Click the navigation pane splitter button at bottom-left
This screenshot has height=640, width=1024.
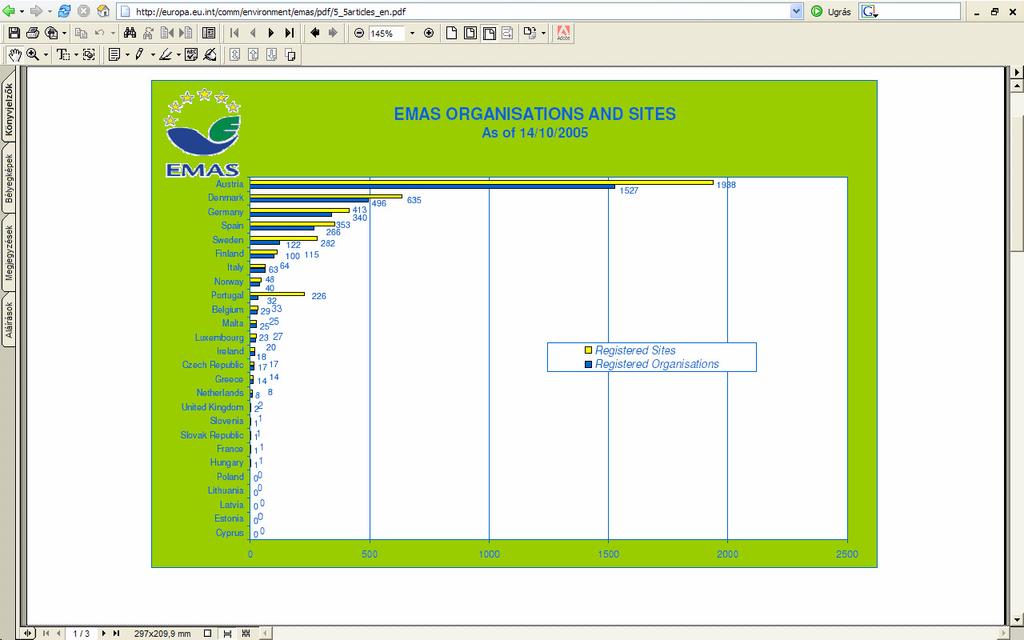[x=27, y=633]
